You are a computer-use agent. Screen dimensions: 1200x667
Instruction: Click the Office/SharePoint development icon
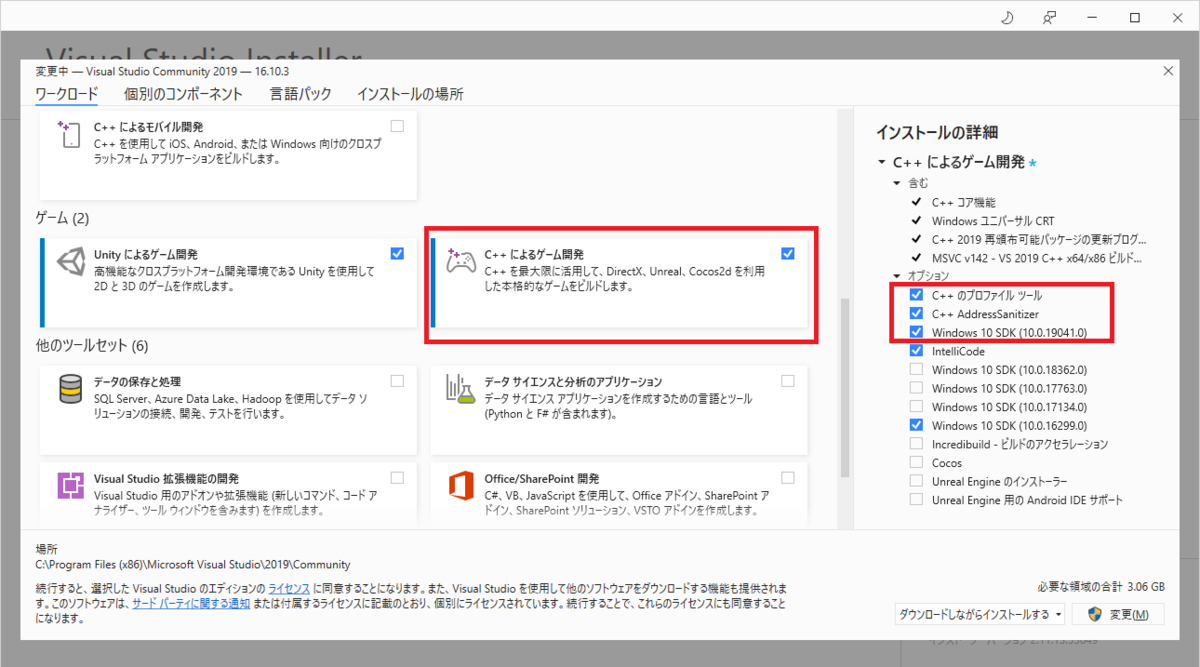pyautogui.click(x=460, y=487)
